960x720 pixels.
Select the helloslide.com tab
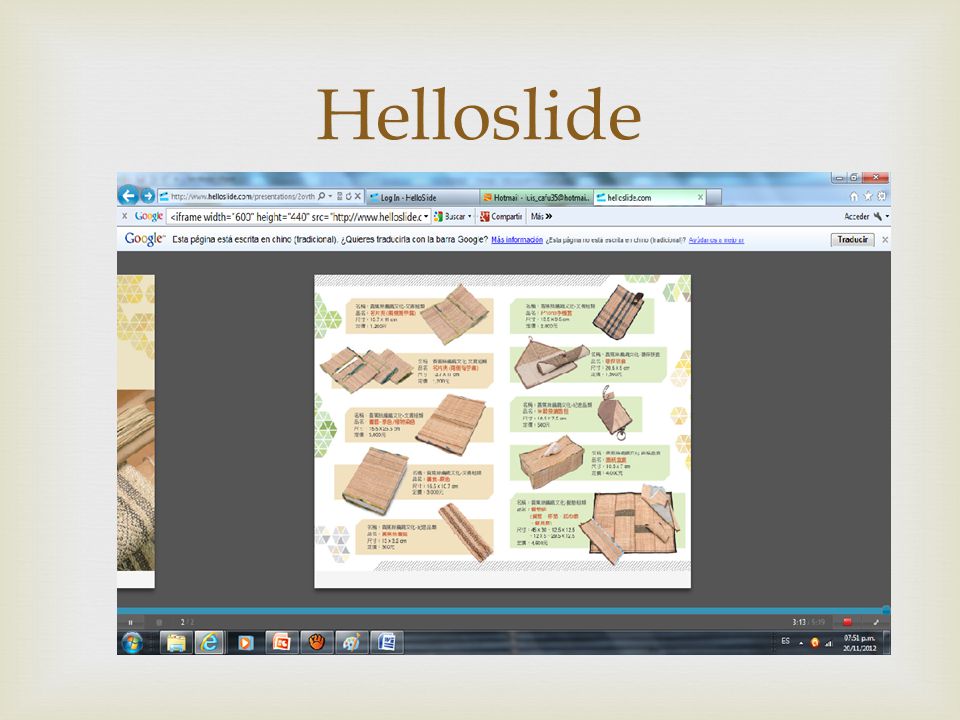pyautogui.click(x=650, y=197)
